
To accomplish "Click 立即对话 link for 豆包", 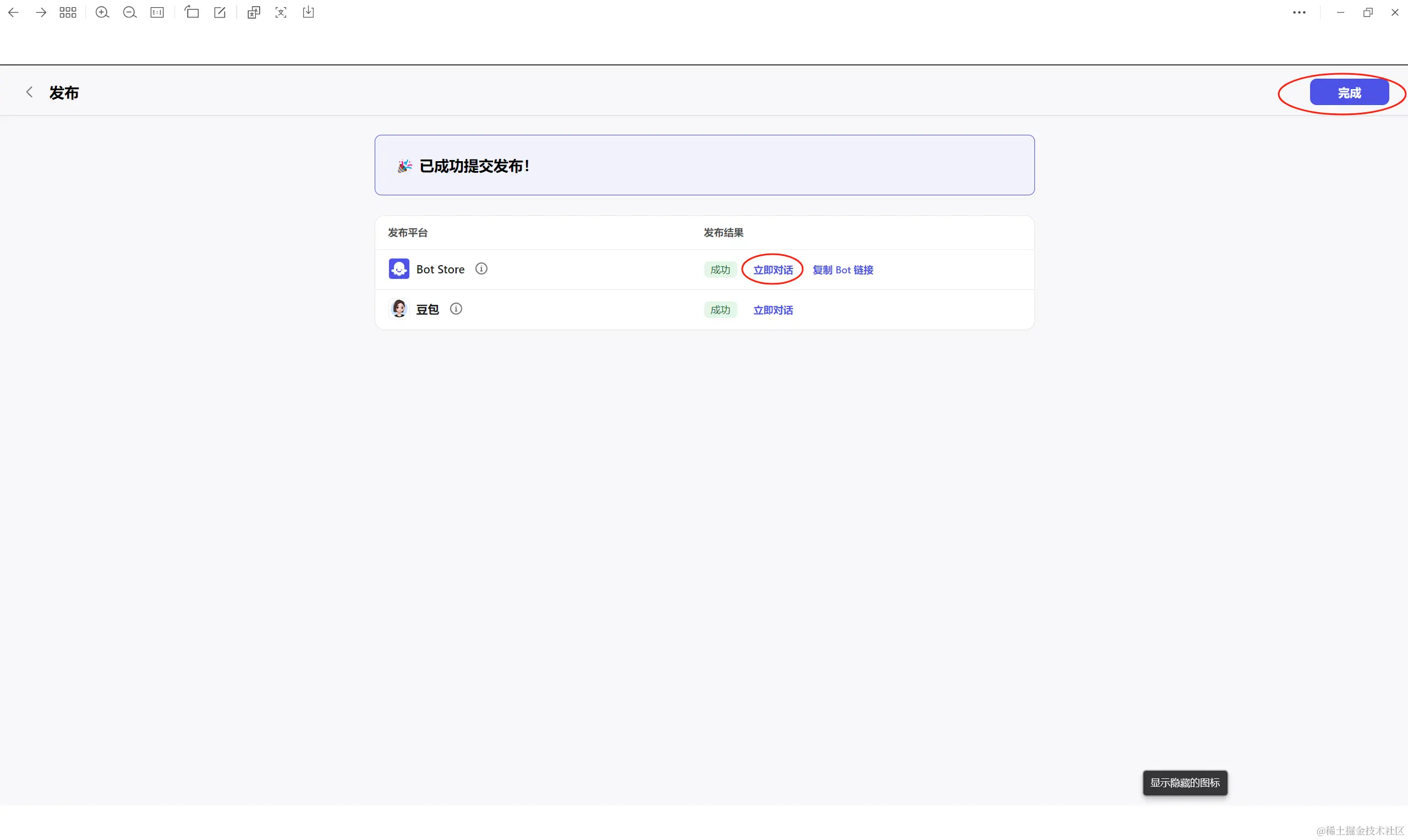I will click(773, 310).
